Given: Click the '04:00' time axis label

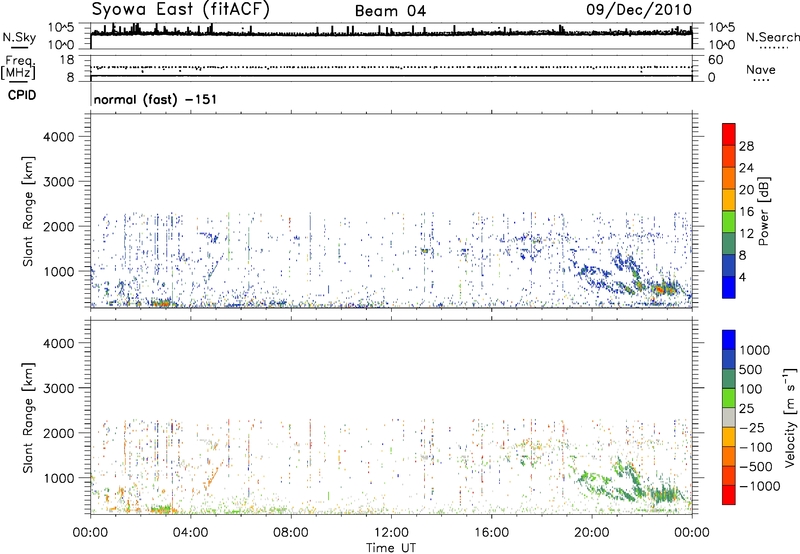Looking at the screenshot, I should point(190,533).
